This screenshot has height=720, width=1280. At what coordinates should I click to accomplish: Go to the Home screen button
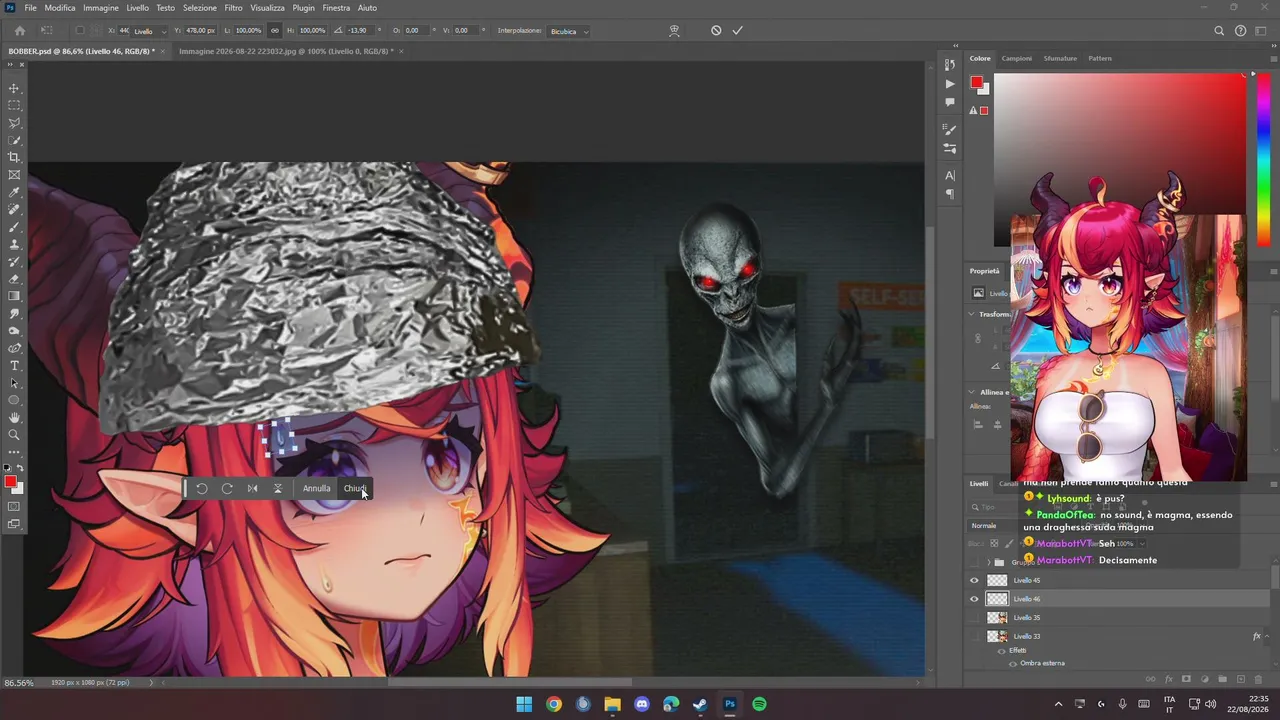point(19,31)
